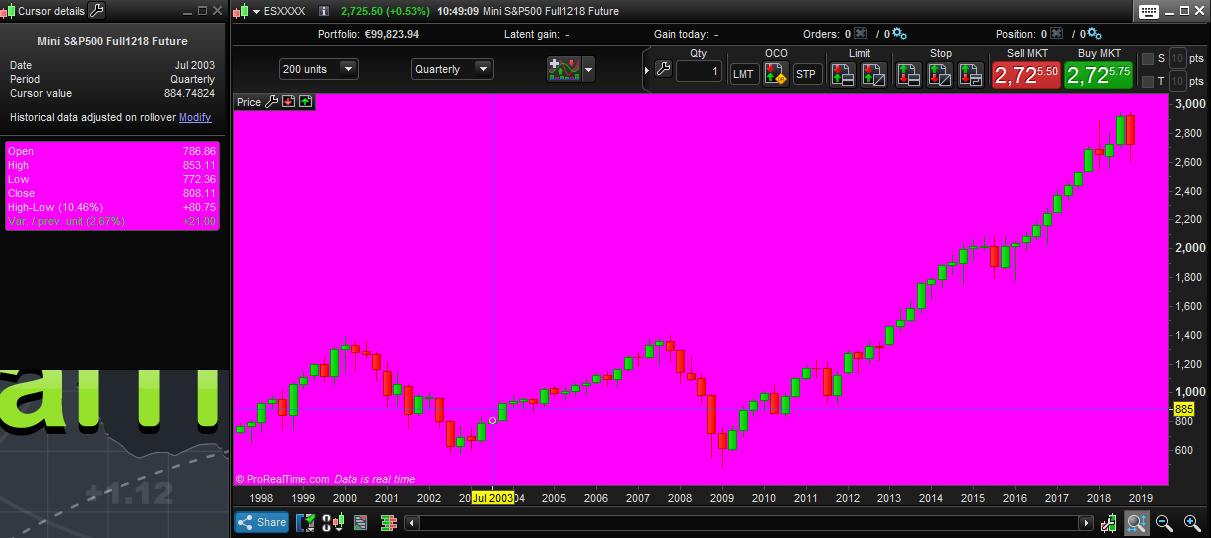Click the add indicator icon
The image size is (1211, 538).
563,69
